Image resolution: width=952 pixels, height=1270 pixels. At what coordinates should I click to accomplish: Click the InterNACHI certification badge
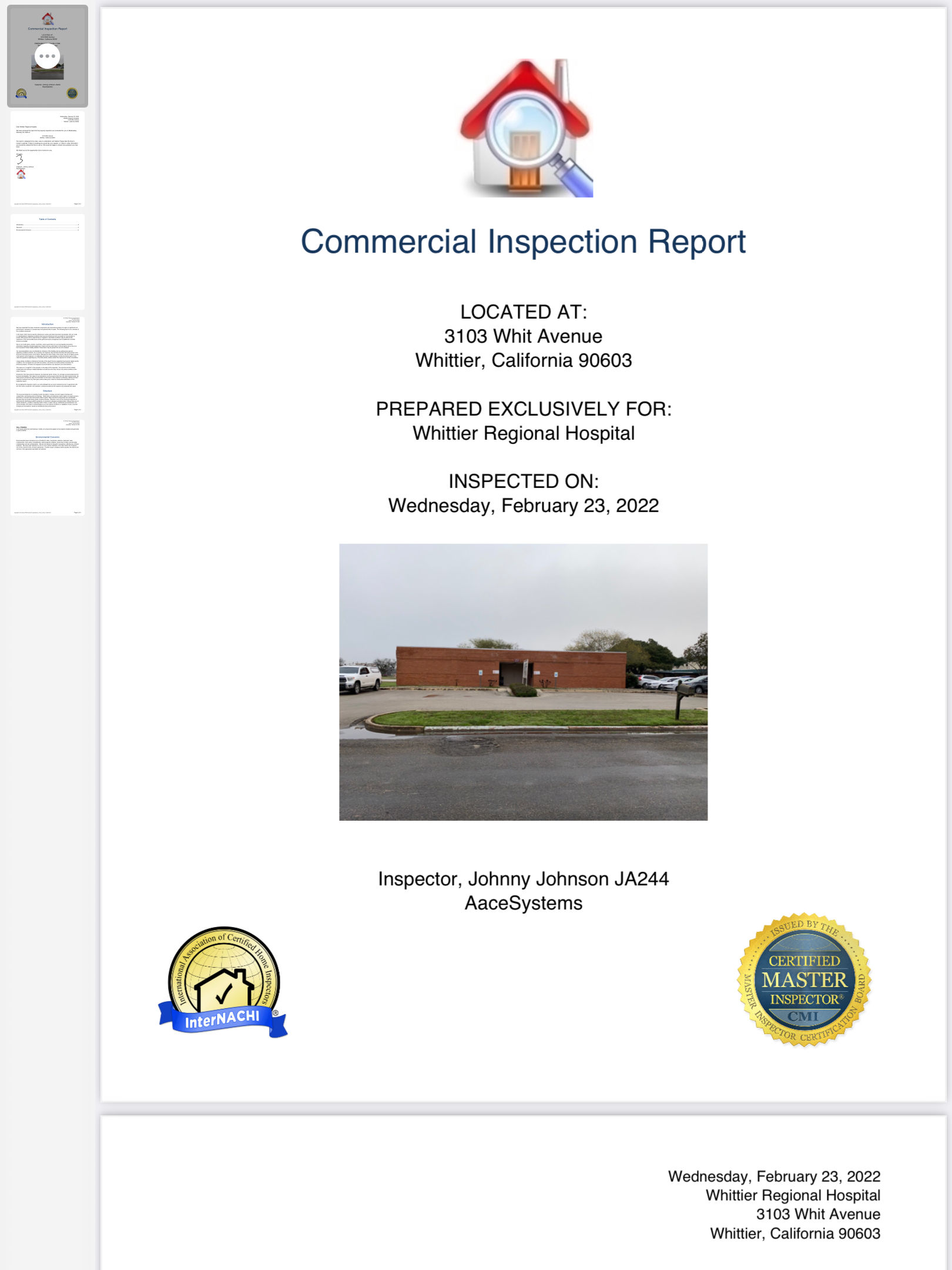223,982
